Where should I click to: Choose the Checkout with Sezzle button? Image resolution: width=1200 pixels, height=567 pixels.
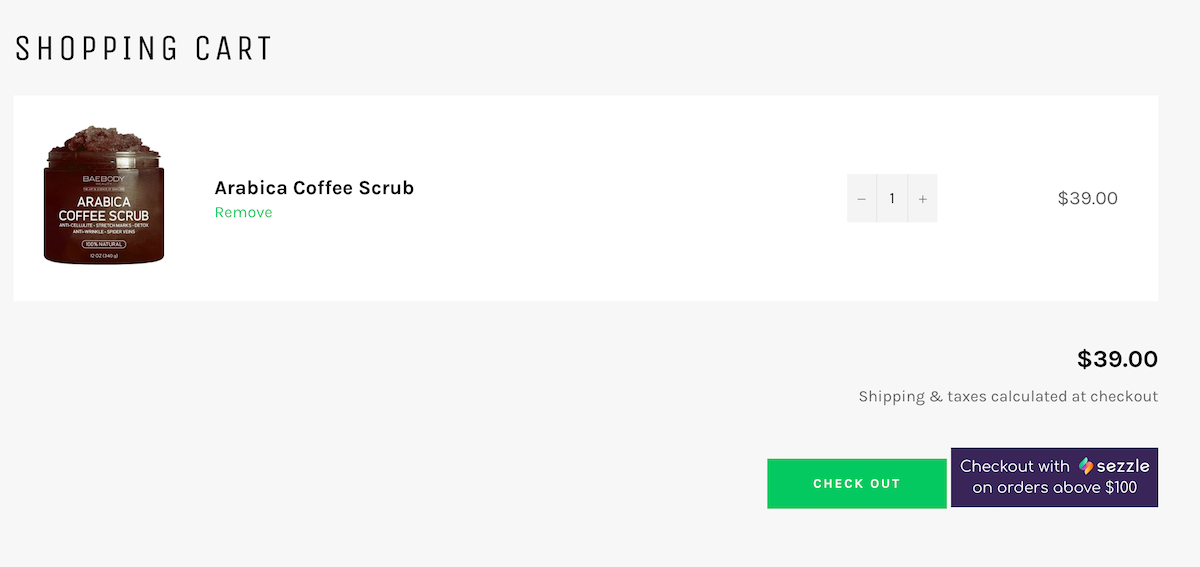1054,477
